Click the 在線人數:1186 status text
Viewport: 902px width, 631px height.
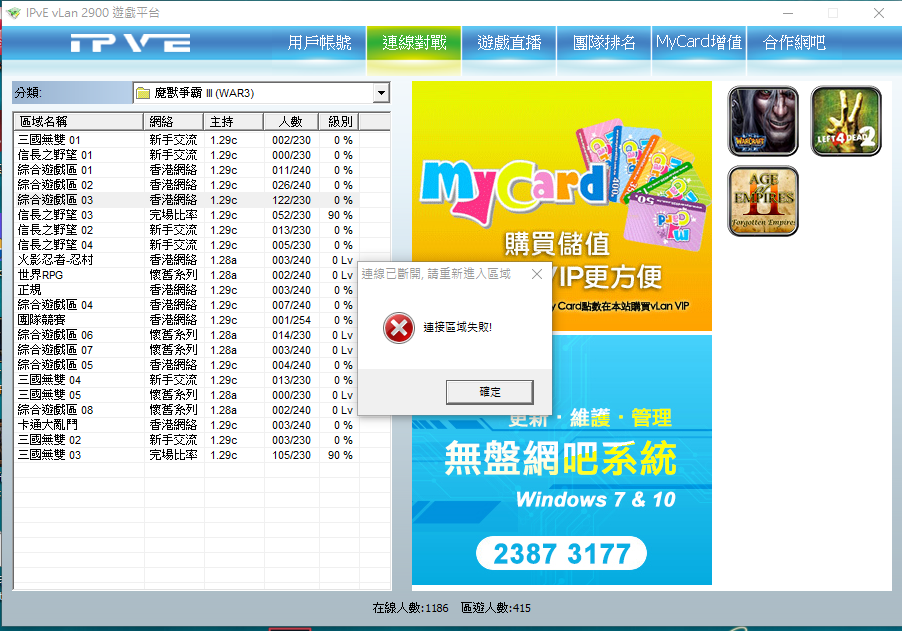(410, 608)
